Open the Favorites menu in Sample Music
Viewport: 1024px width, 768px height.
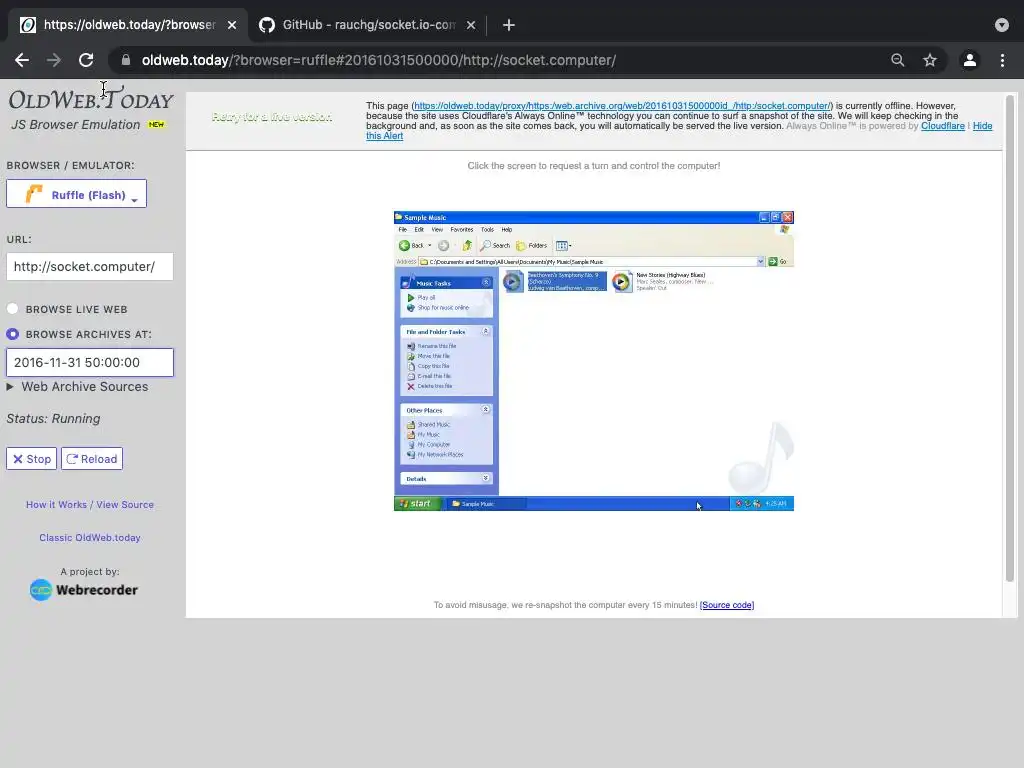[x=462, y=230]
